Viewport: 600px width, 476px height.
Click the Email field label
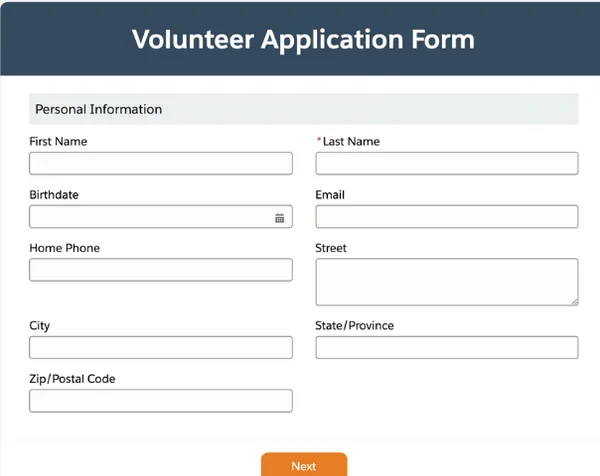330,195
